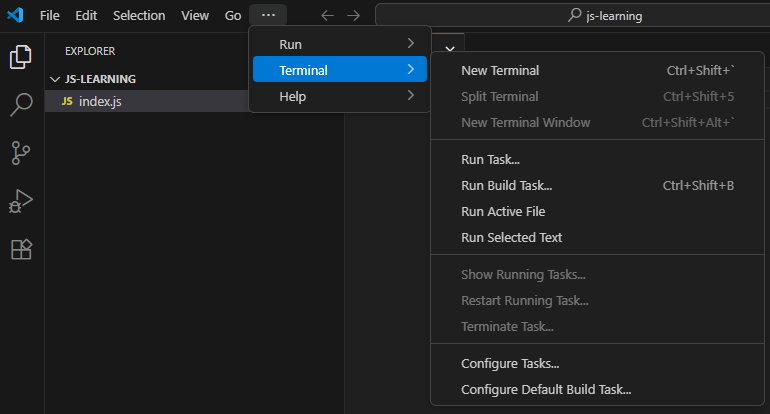The width and height of the screenshot is (770, 414).
Task: Open index.js in the explorer
Action: 99,101
